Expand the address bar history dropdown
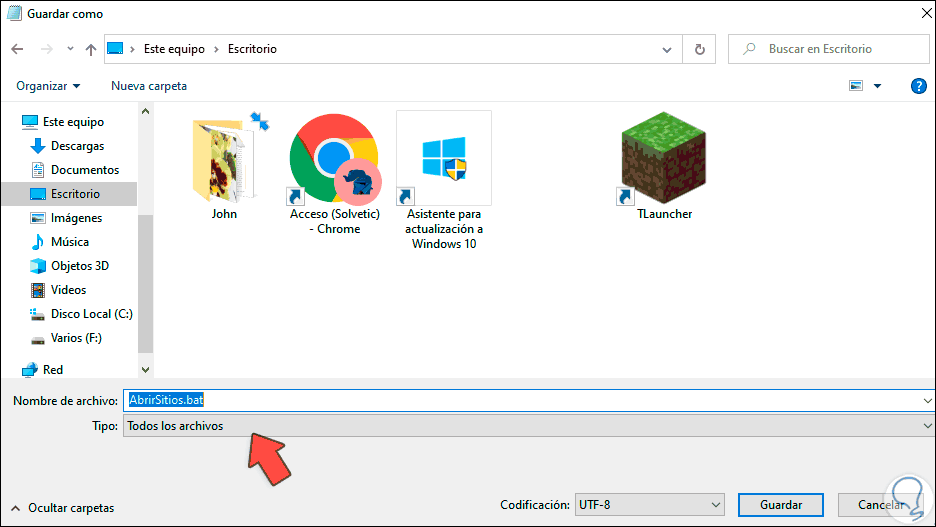936x527 pixels. (x=667, y=50)
